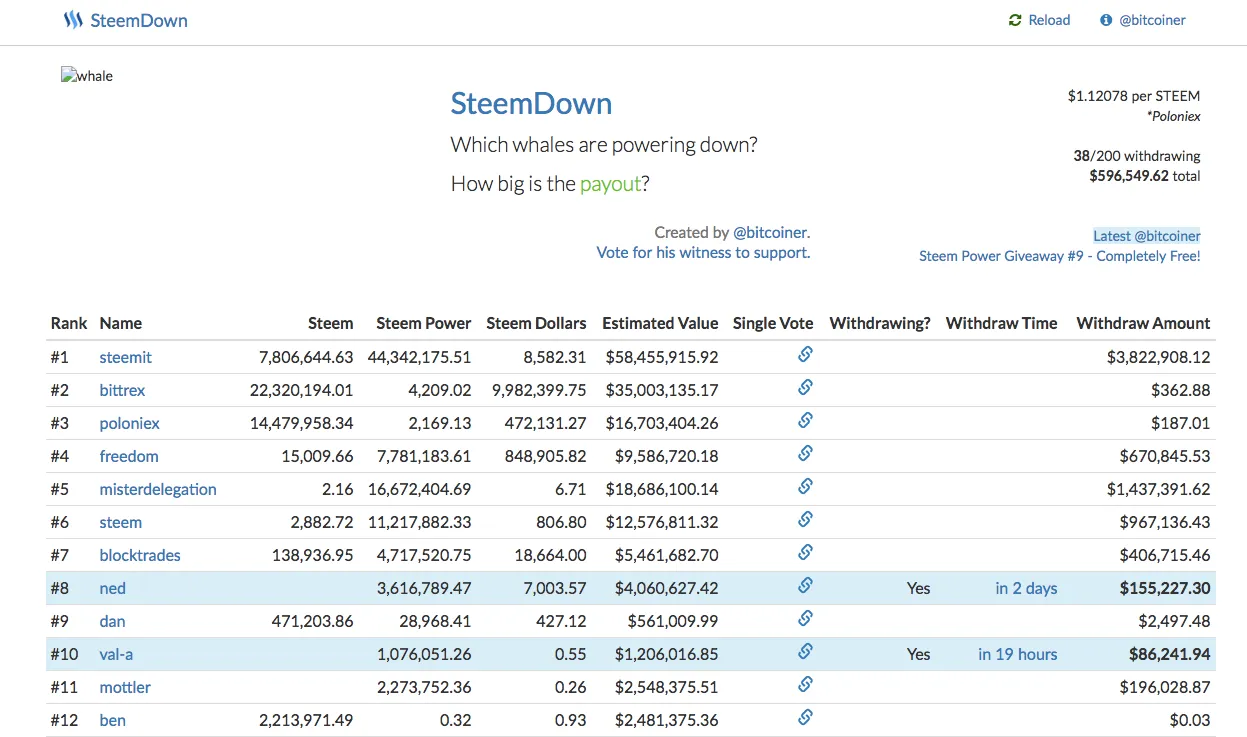The image size is (1247, 737).
Task: Click the $1.12078 per STEEM price
Action: (x=1134, y=96)
